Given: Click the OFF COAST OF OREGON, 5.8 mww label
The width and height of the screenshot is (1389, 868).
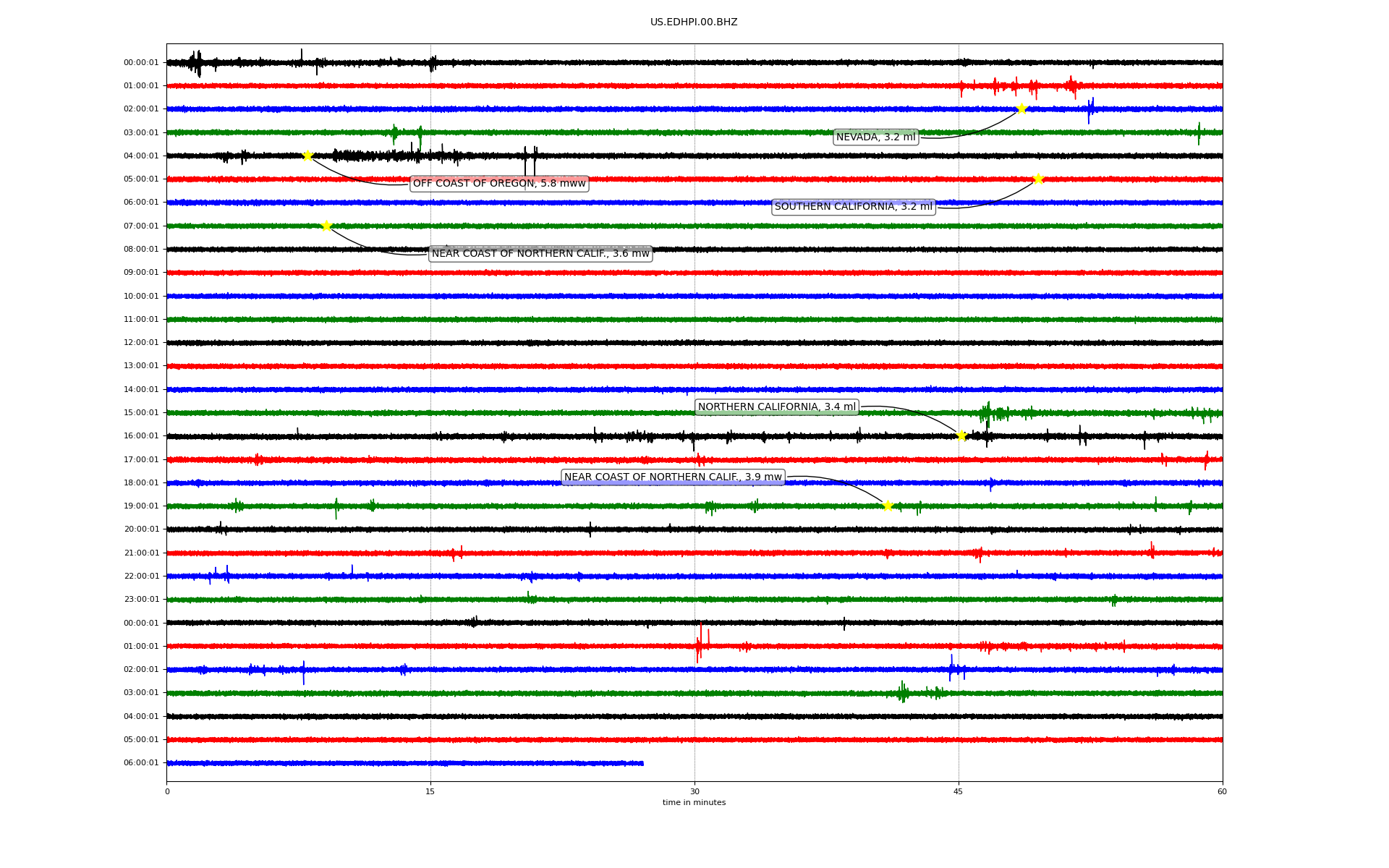Looking at the screenshot, I should click(x=499, y=184).
